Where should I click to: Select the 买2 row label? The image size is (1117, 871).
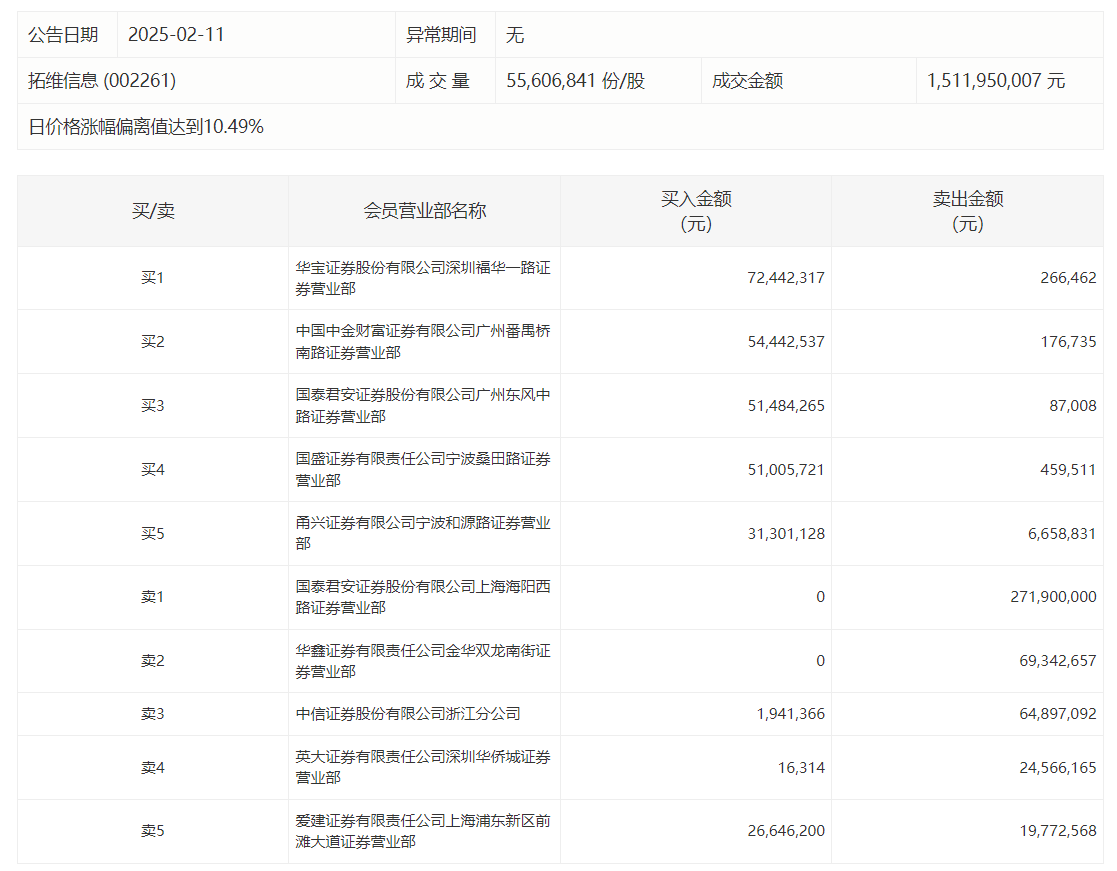coord(152,342)
